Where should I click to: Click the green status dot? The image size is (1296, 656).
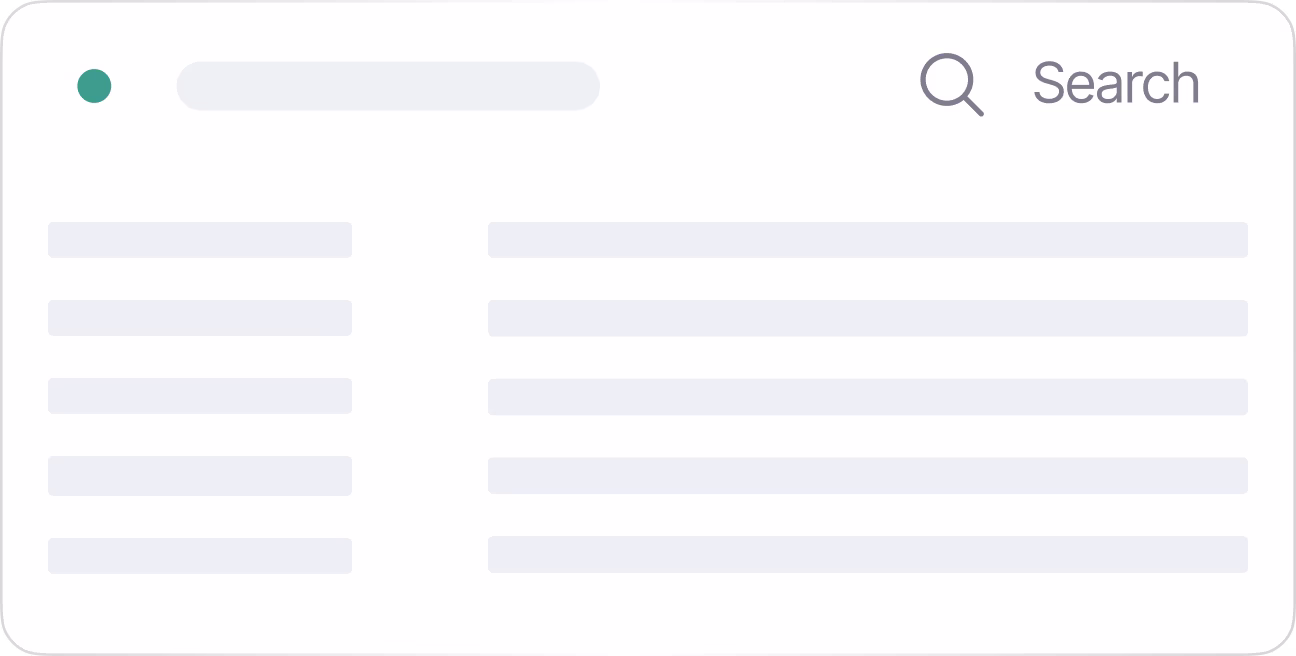[94, 86]
